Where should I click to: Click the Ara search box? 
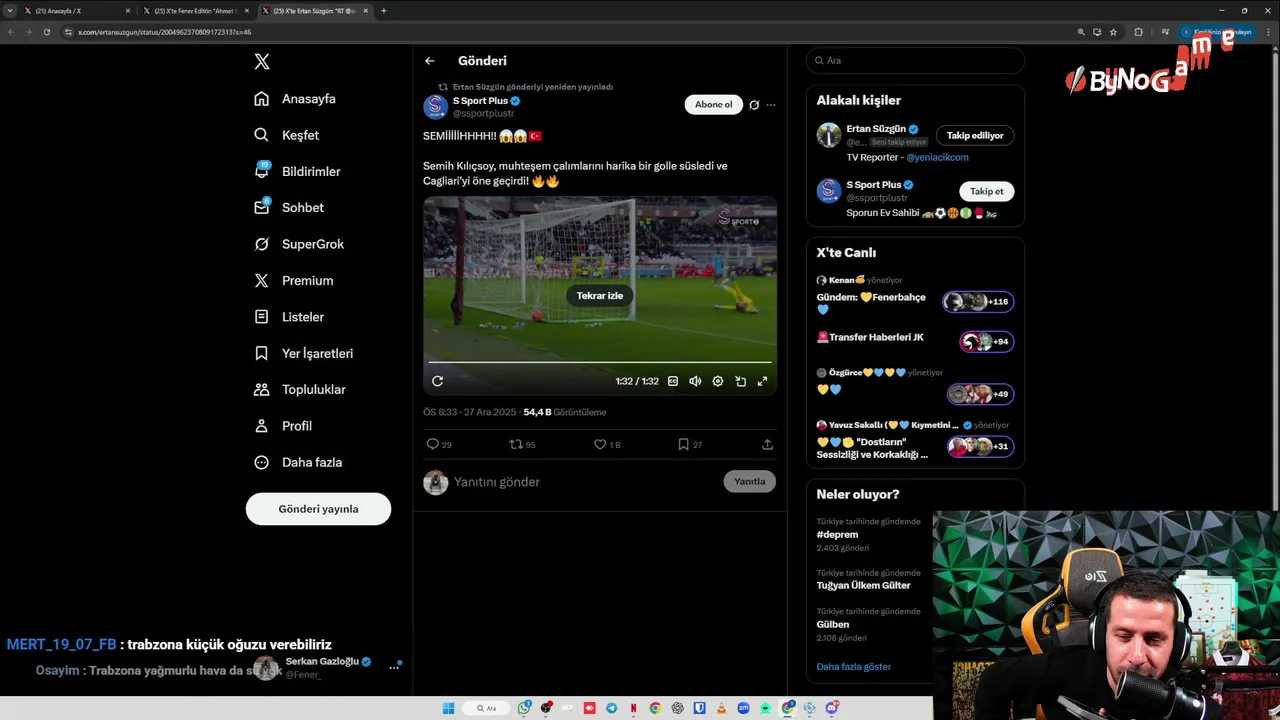pos(915,61)
